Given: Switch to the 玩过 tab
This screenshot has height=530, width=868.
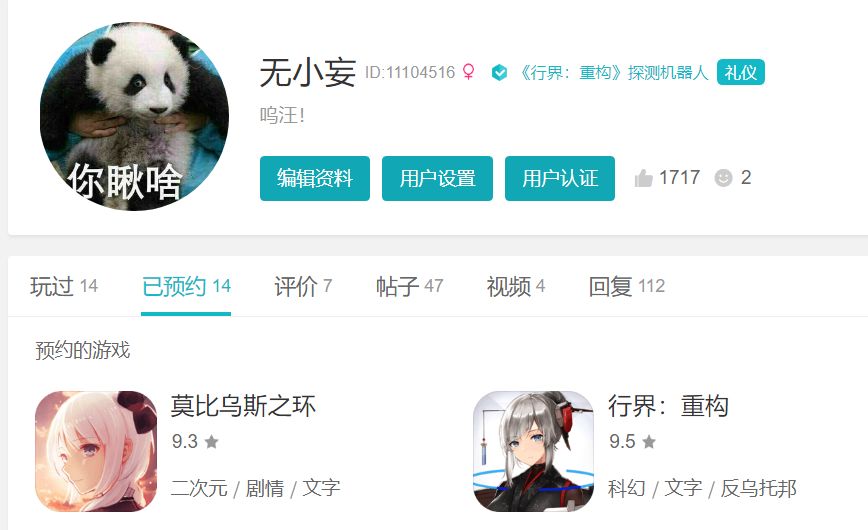Looking at the screenshot, I should [64, 286].
